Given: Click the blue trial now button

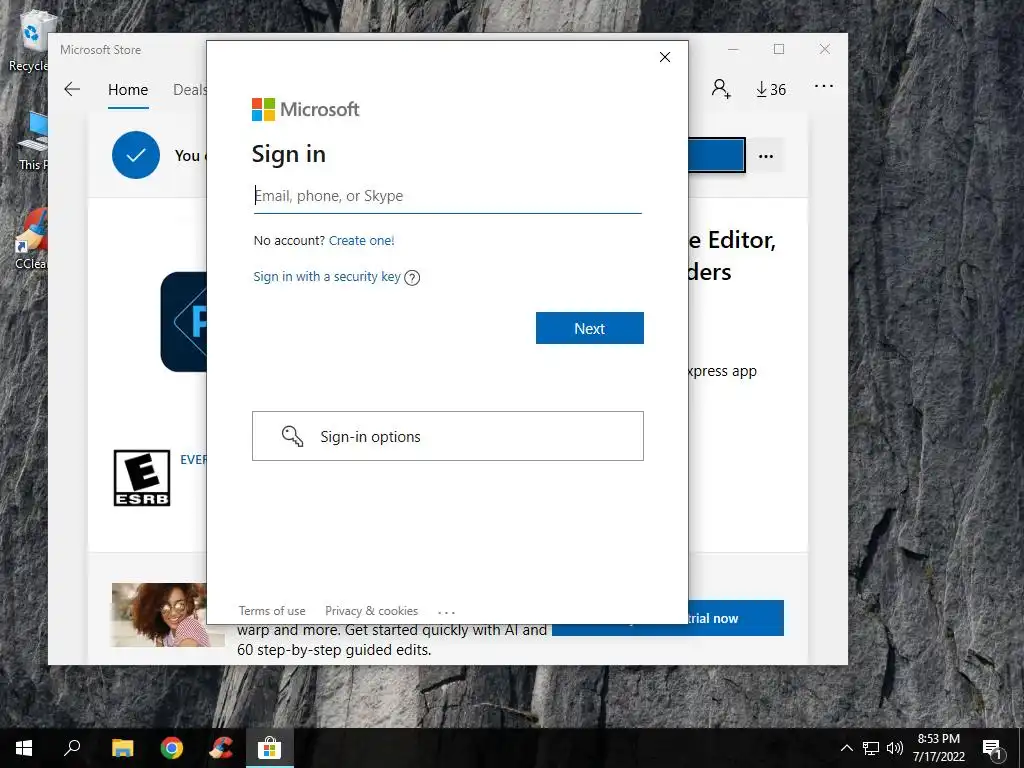Looking at the screenshot, I should [735, 618].
